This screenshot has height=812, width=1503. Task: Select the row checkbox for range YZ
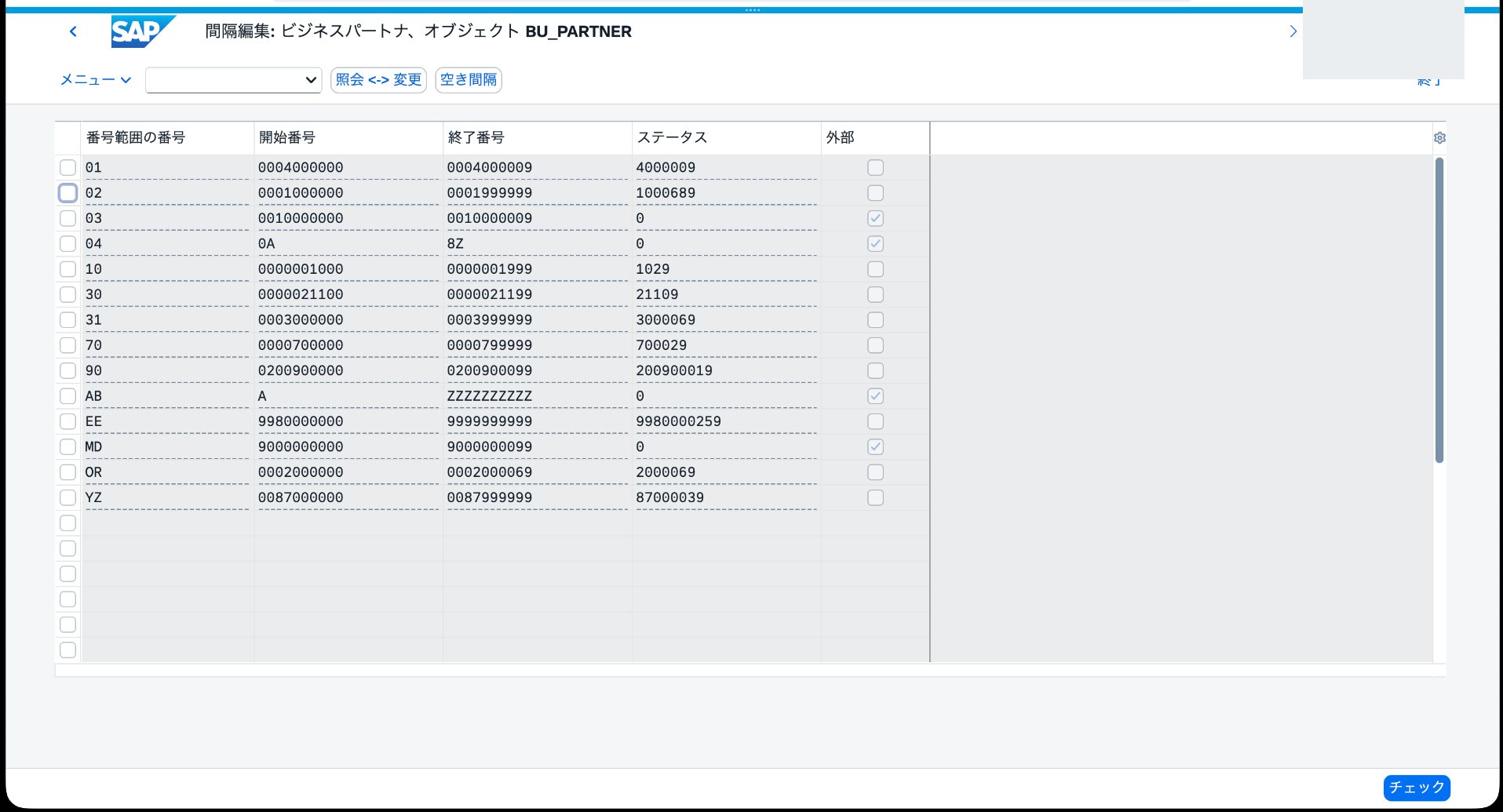click(x=68, y=497)
